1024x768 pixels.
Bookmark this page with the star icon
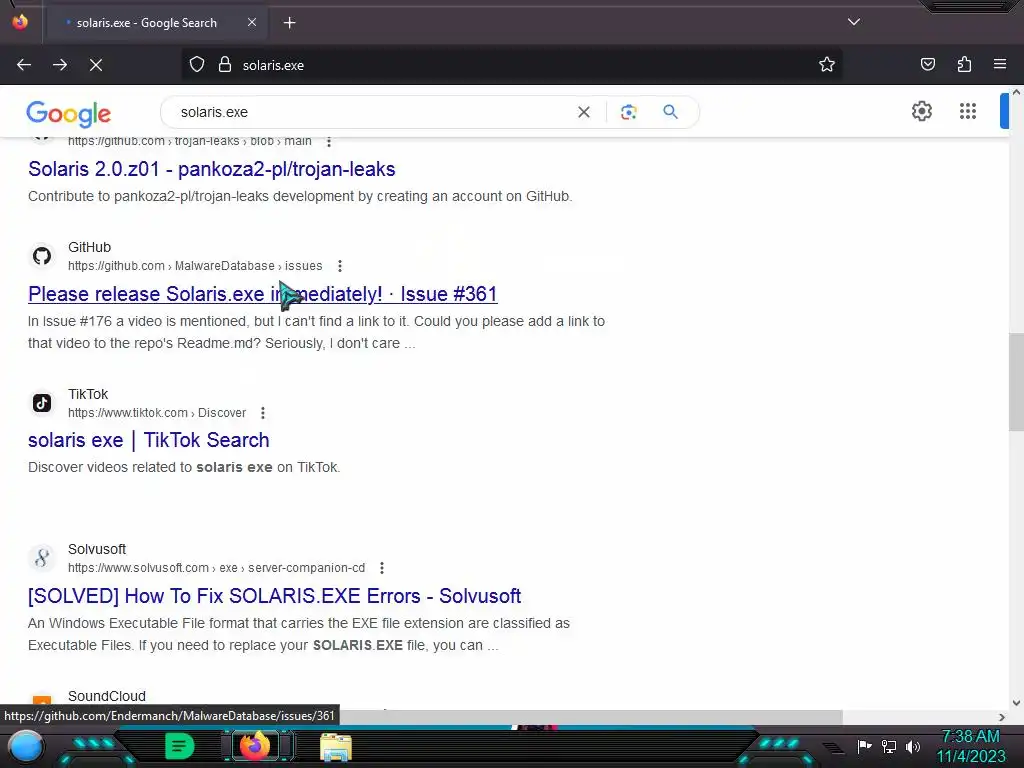[827, 64]
